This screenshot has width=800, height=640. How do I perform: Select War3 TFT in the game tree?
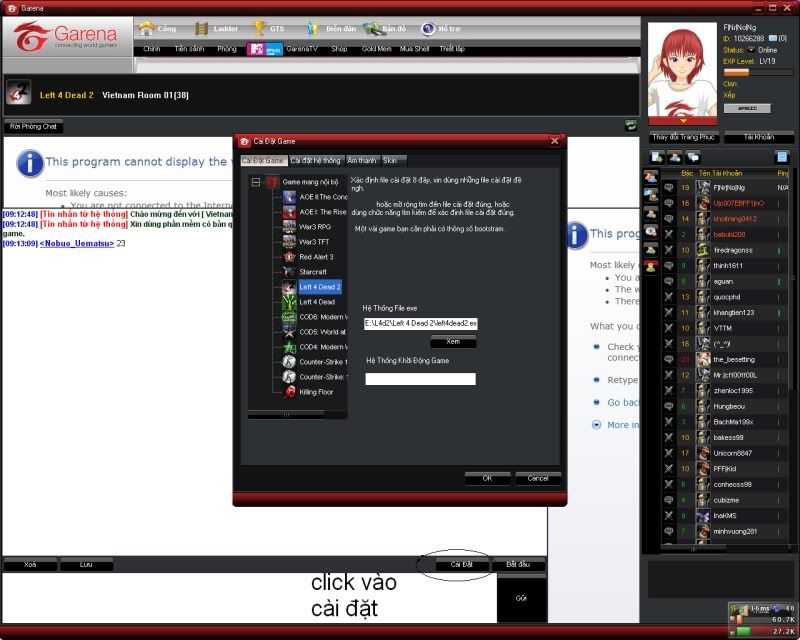314,242
